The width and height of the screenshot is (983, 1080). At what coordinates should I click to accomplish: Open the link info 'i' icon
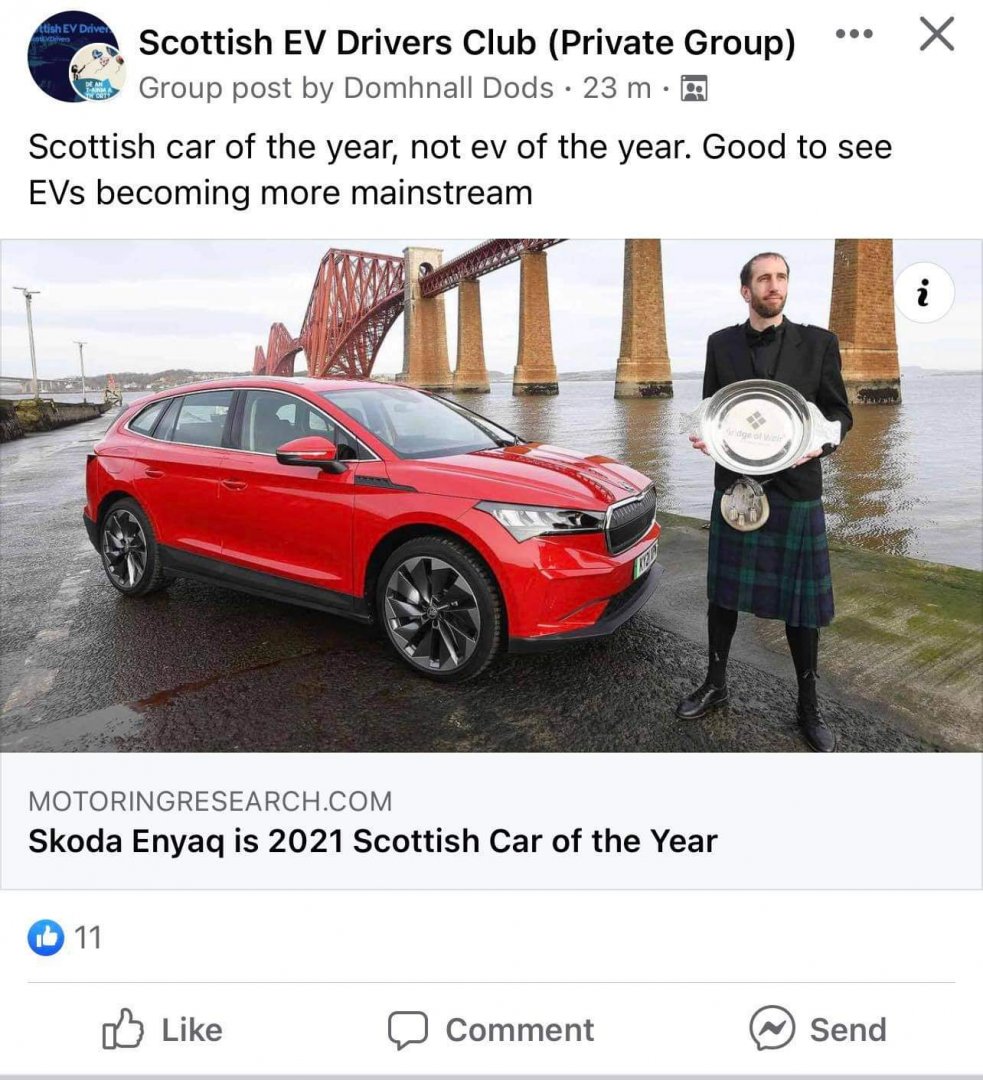(x=924, y=293)
